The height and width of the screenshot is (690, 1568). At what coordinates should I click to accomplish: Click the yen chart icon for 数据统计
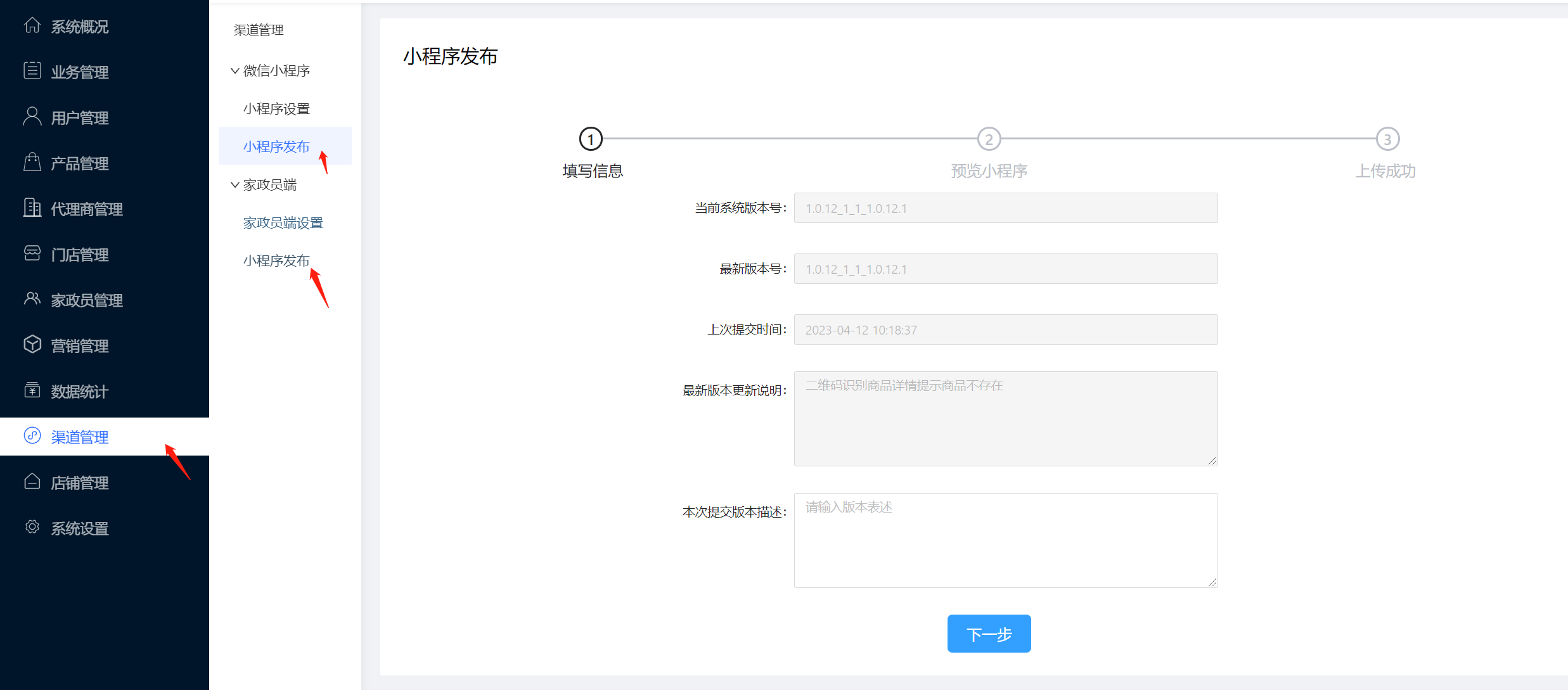point(32,390)
